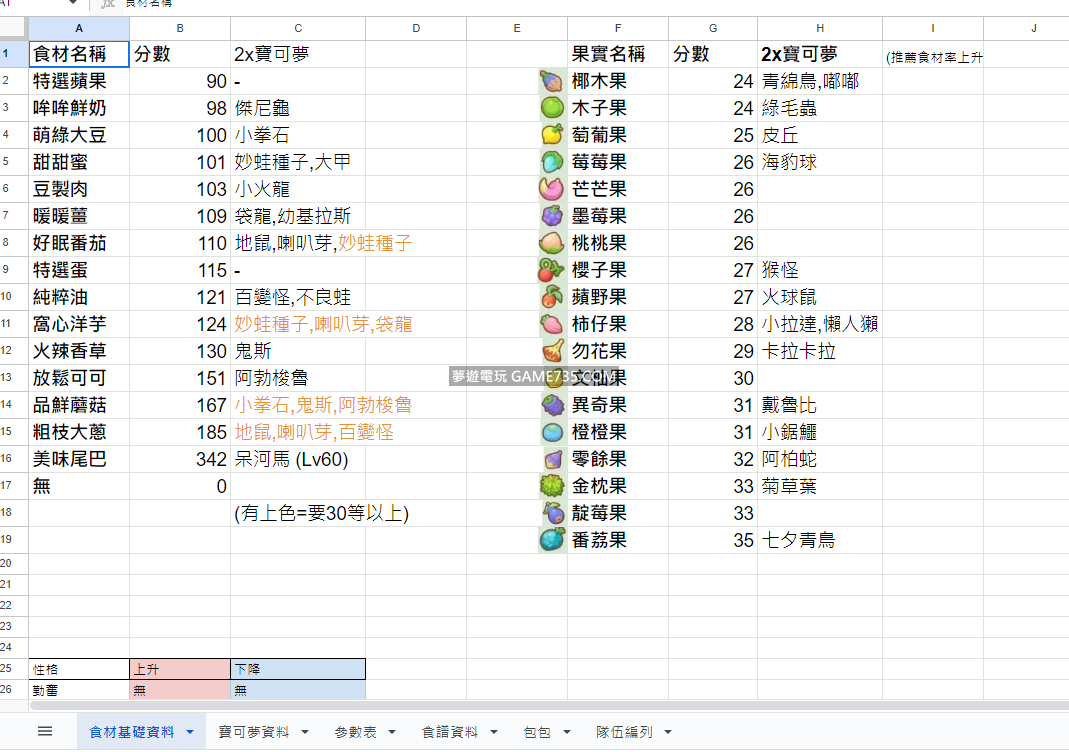Viewport: 1069px width, 752px height.
Task: Open the 食譜資料 tab dropdown arrow
Action: pos(493,732)
